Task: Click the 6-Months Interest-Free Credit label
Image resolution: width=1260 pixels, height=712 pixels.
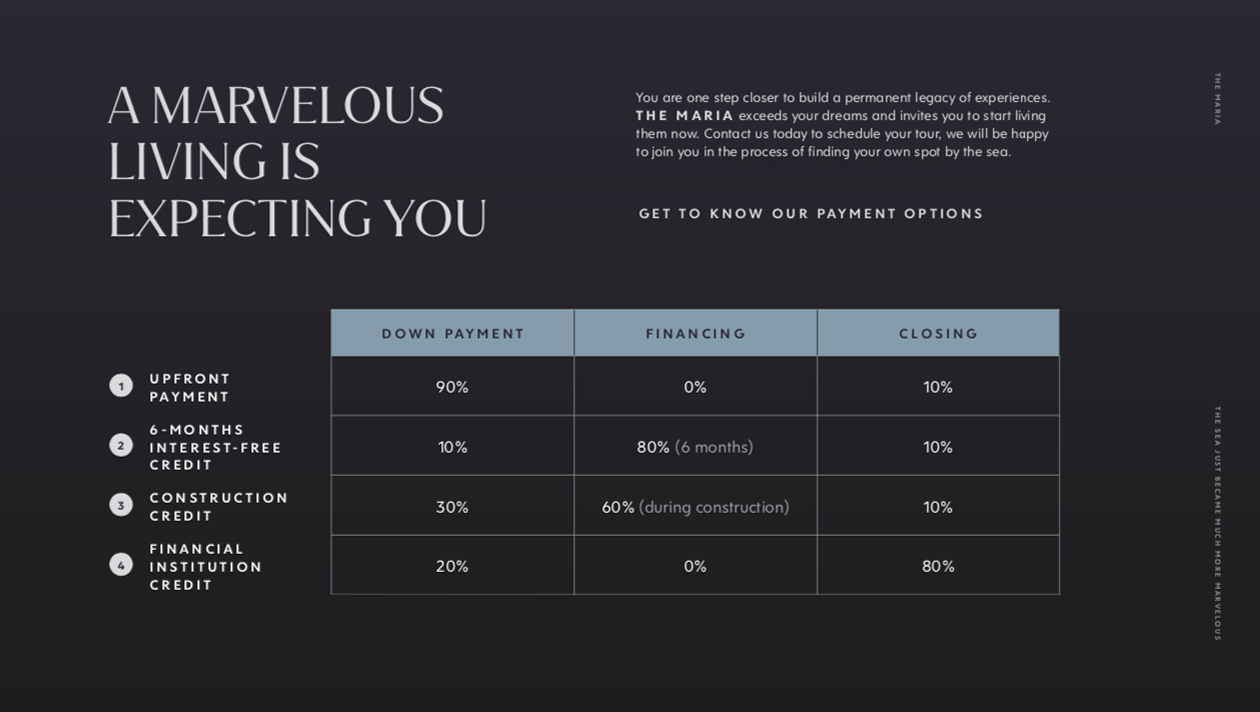Action: point(216,448)
